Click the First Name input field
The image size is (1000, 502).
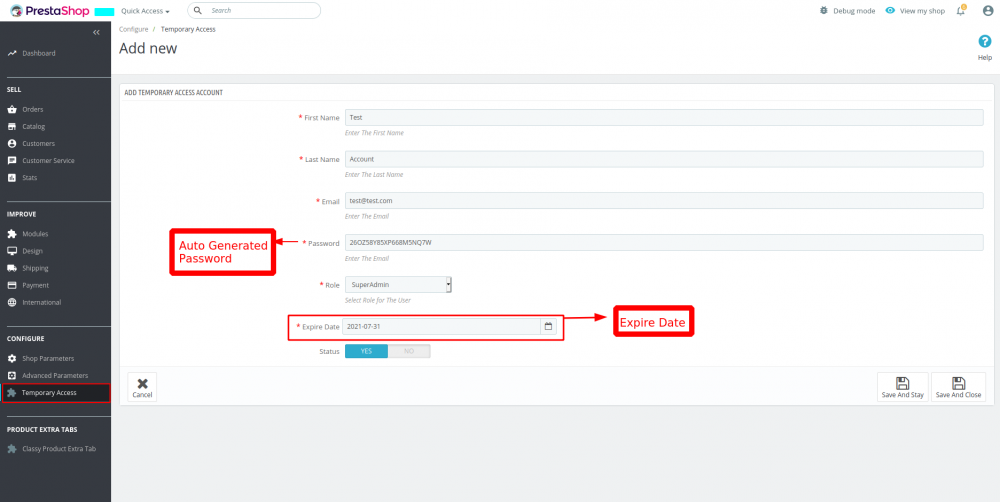(664, 117)
